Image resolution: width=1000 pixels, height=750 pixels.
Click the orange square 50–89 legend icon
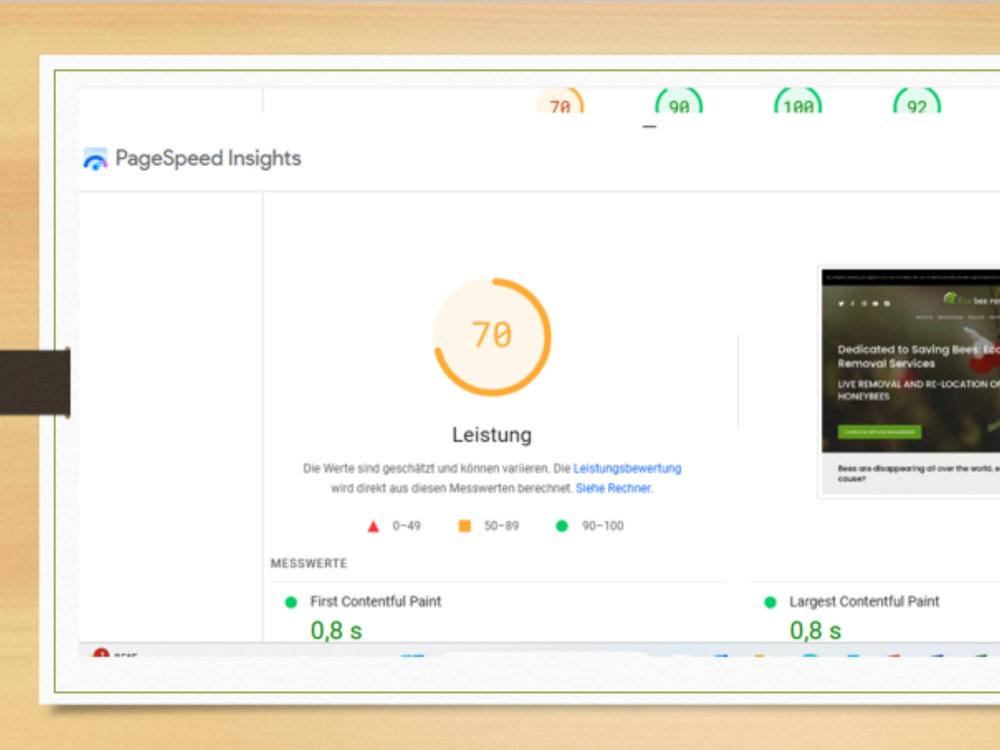coord(465,526)
